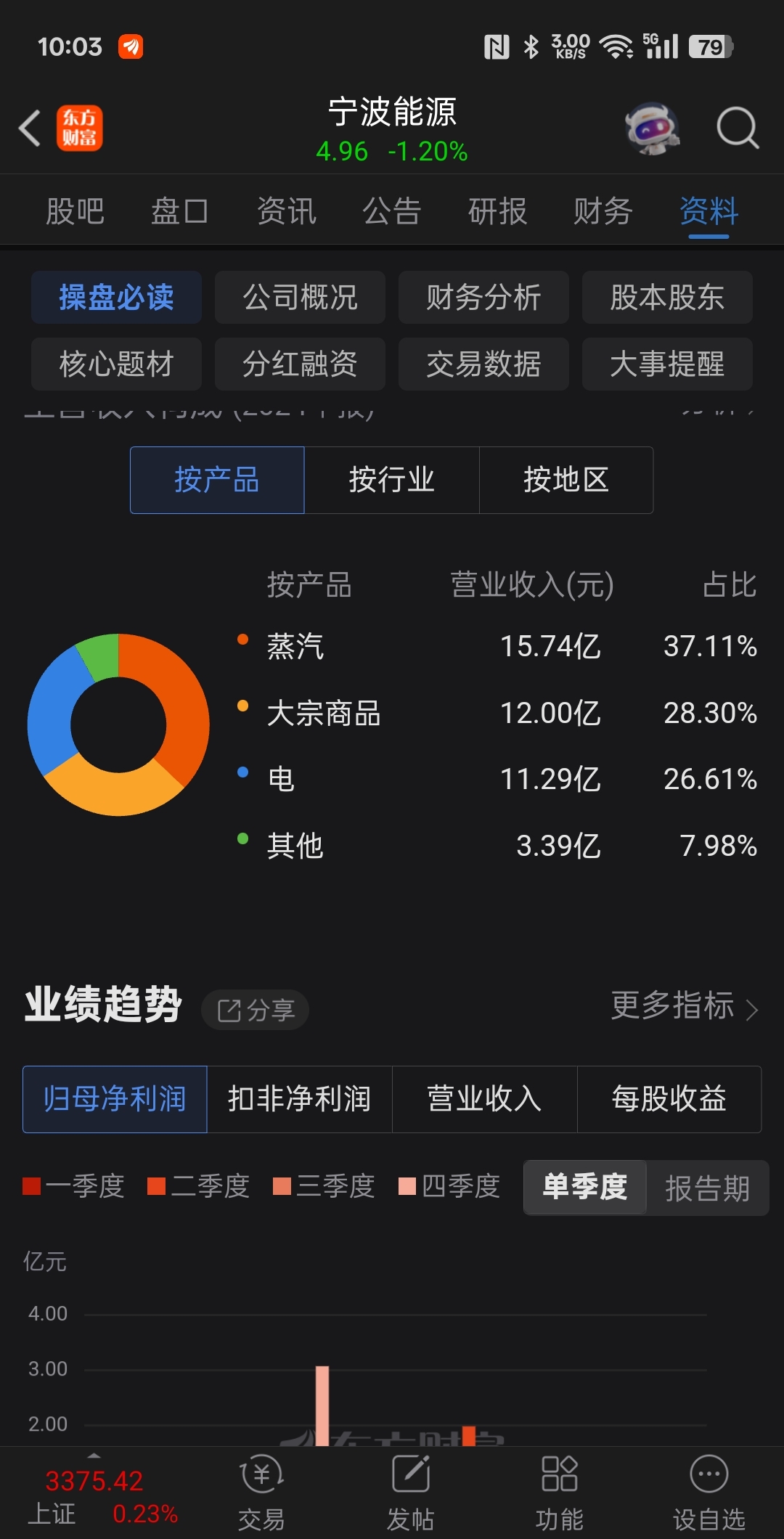Screen dimensions: 784x1539
Task: Open the robot assistant avatar
Action: tap(653, 128)
